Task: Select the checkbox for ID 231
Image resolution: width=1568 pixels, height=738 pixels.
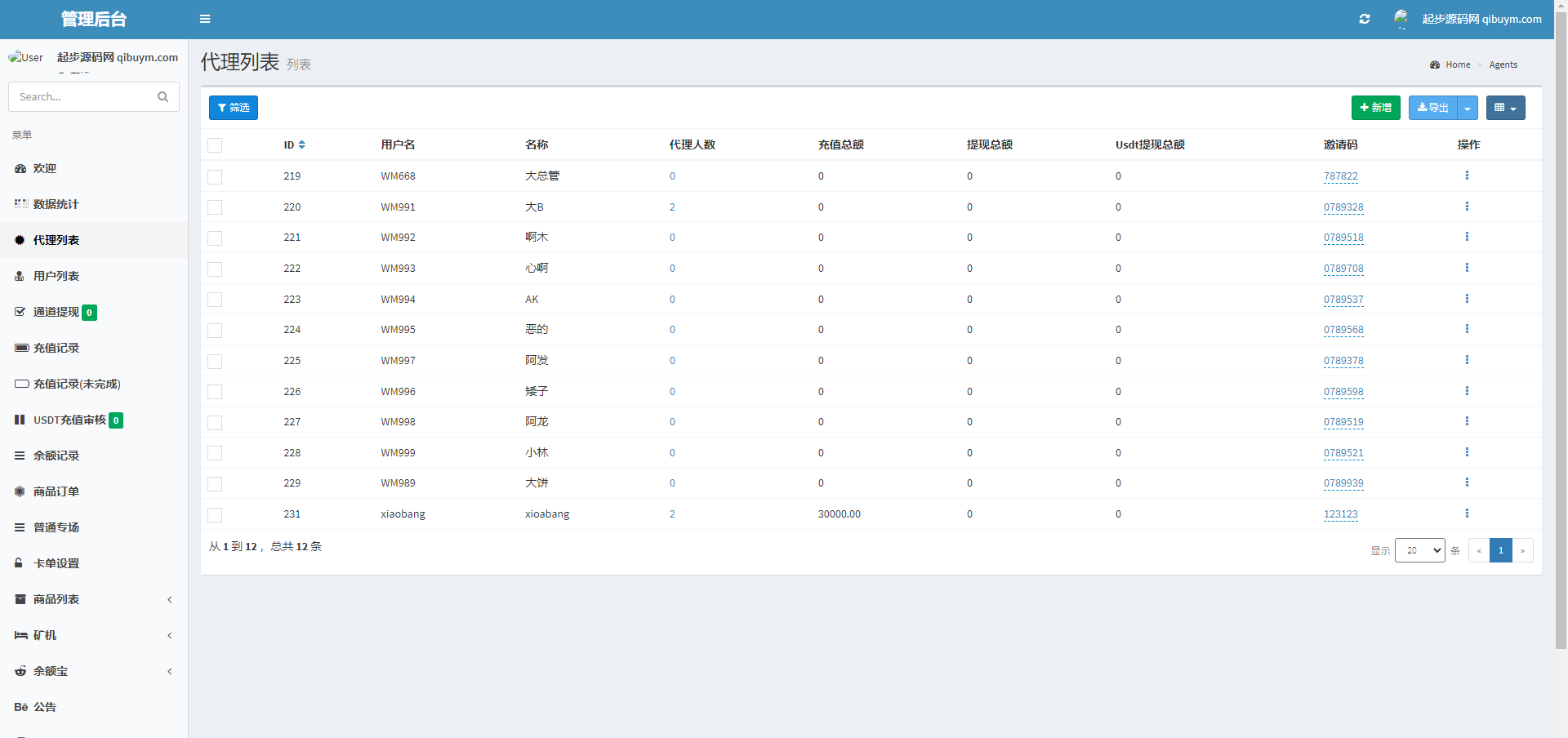Action: pyautogui.click(x=215, y=515)
